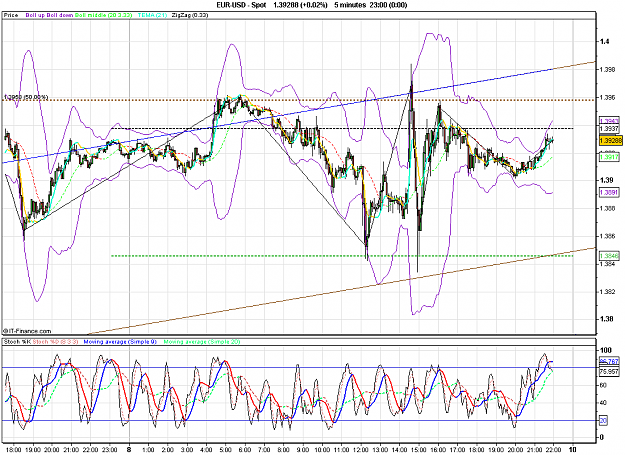Click the 60 level on stochastic axis

pos(603,385)
